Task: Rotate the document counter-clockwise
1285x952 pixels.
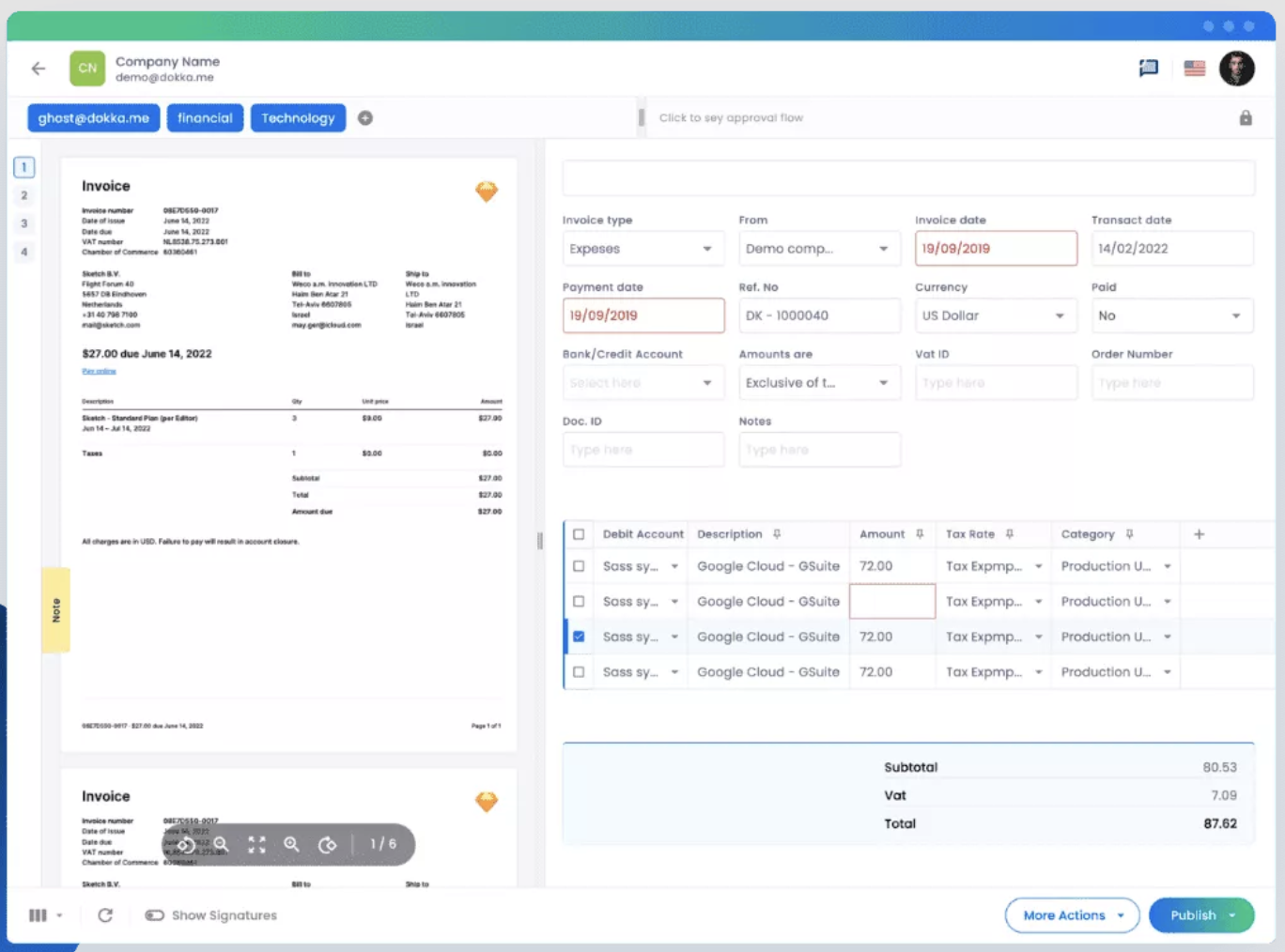Action: 186,844
